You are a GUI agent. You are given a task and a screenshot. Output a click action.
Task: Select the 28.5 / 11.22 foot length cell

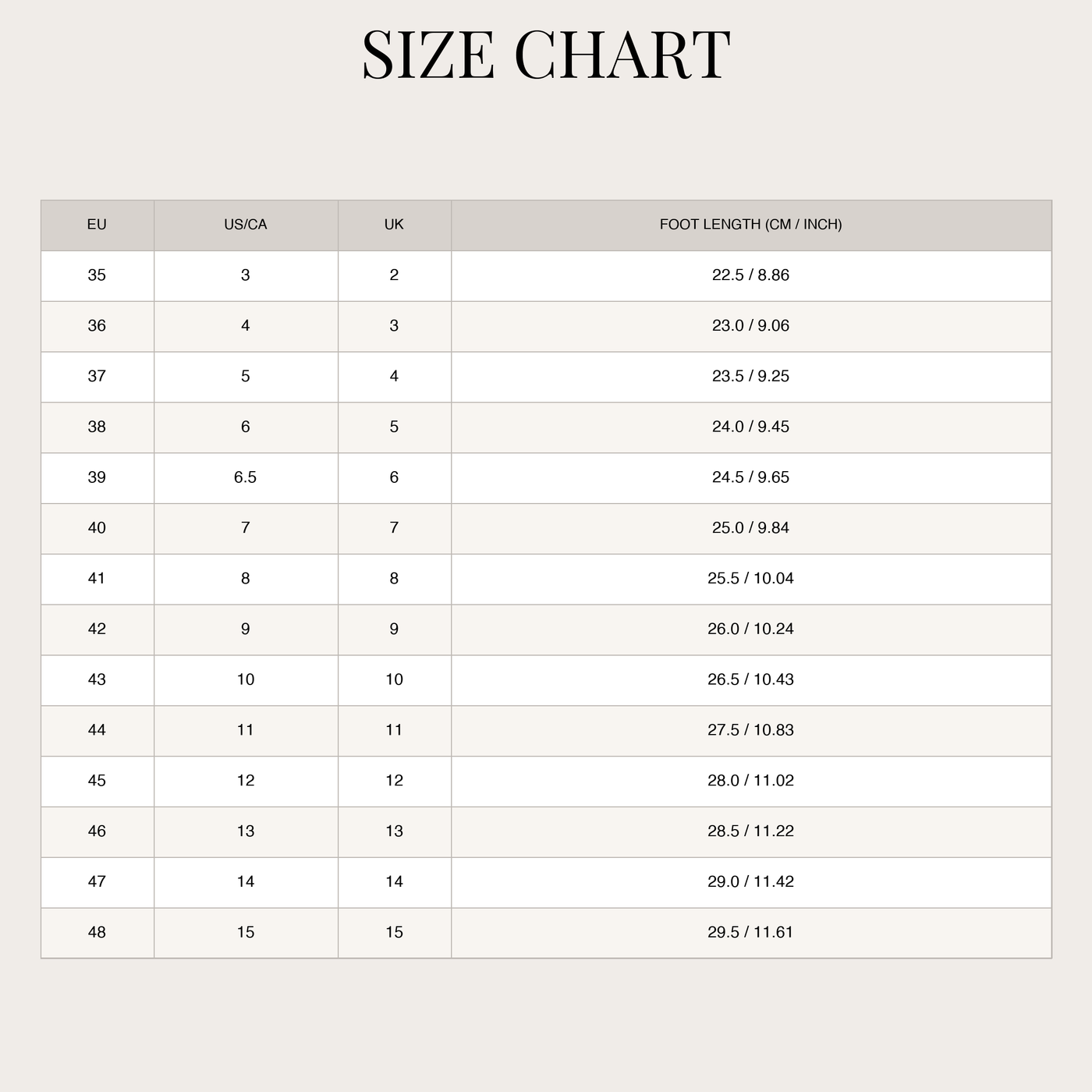pyautogui.click(x=751, y=832)
